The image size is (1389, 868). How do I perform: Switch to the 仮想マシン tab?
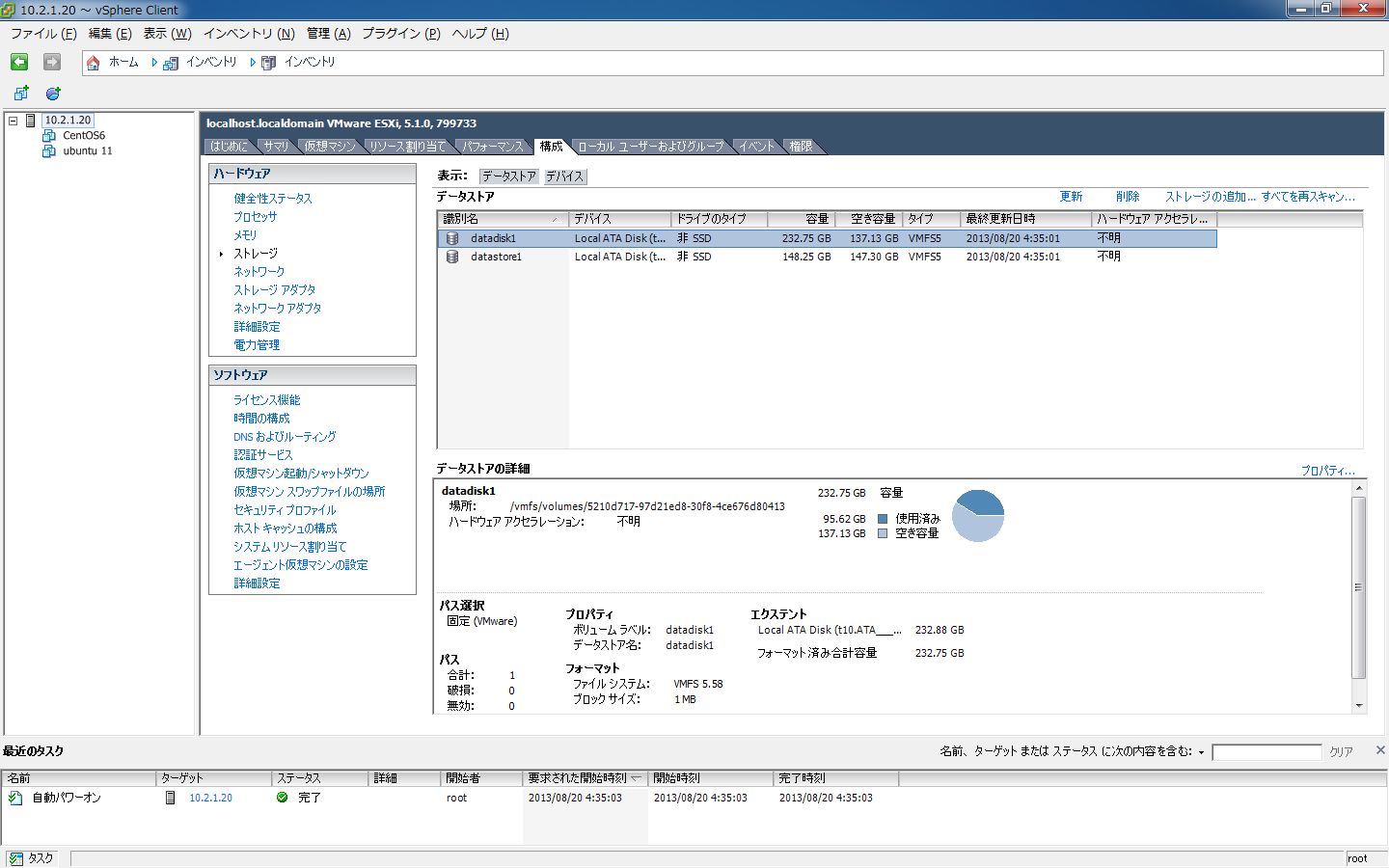[330, 147]
